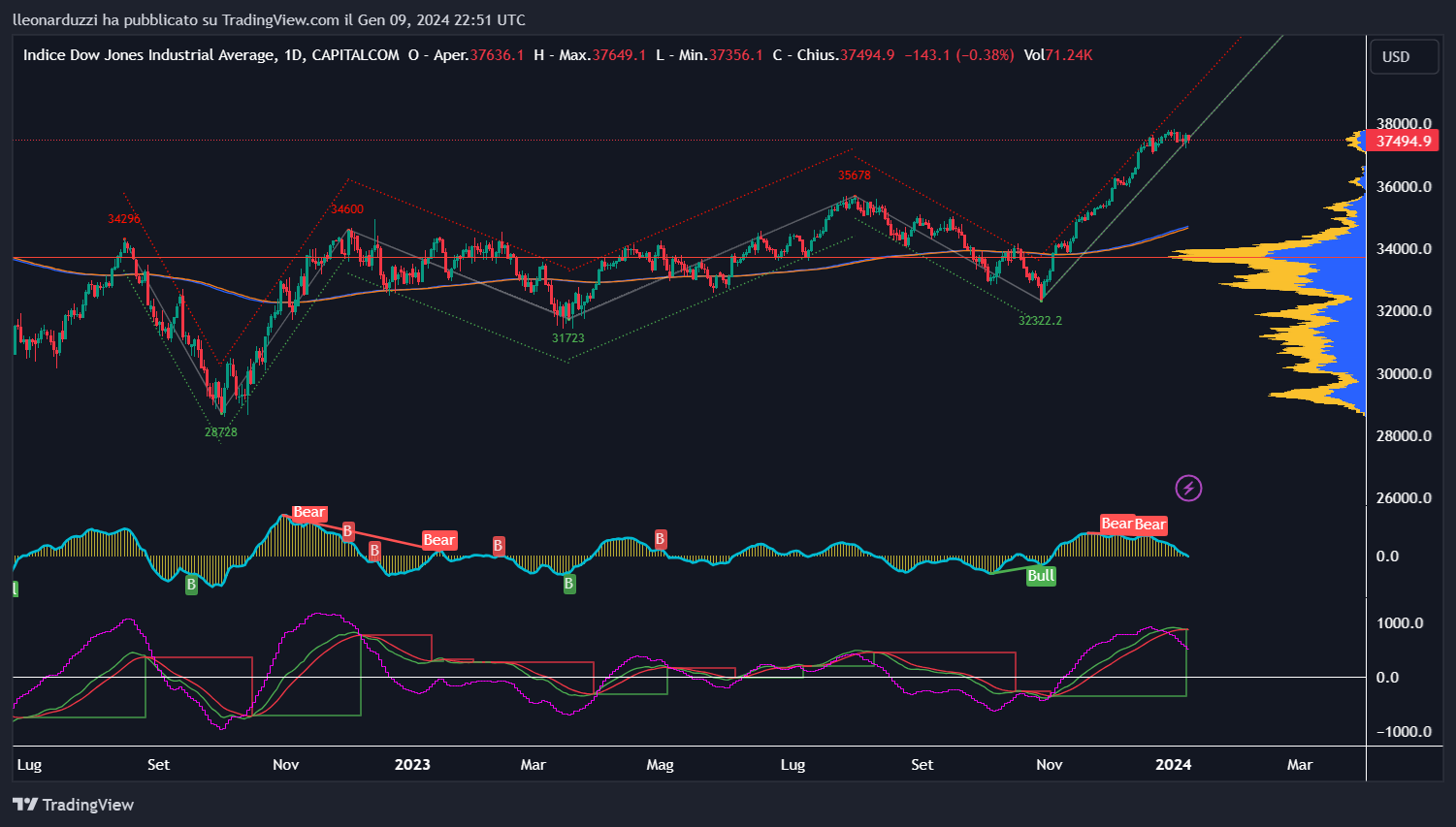The image size is (1456, 827).
Task: Click the Mag label on time axis
Action: pyautogui.click(x=660, y=765)
